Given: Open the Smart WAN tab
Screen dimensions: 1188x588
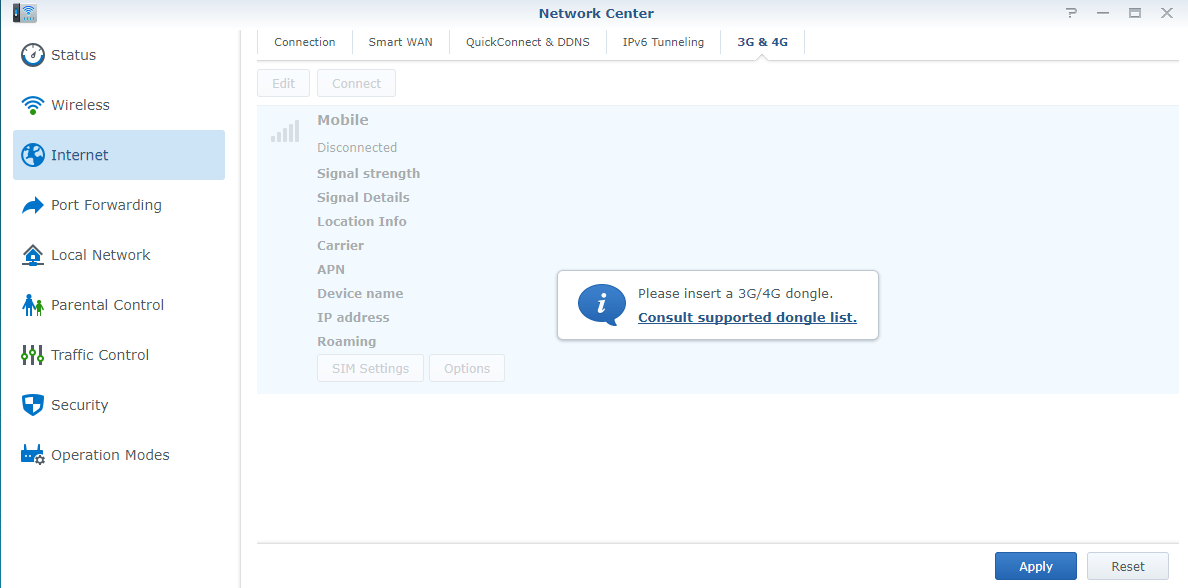Looking at the screenshot, I should pos(400,42).
